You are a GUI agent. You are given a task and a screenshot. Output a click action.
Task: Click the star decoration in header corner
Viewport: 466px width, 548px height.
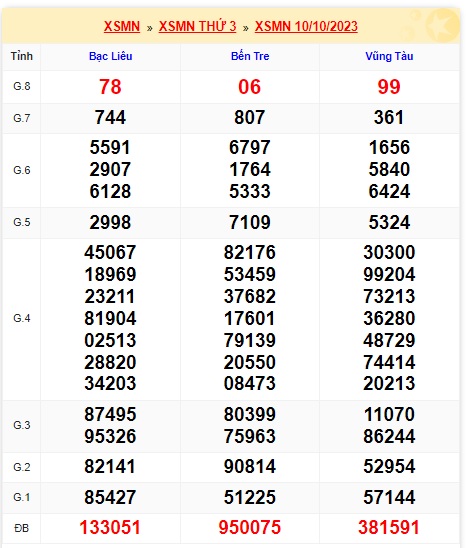click(x=442, y=25)
